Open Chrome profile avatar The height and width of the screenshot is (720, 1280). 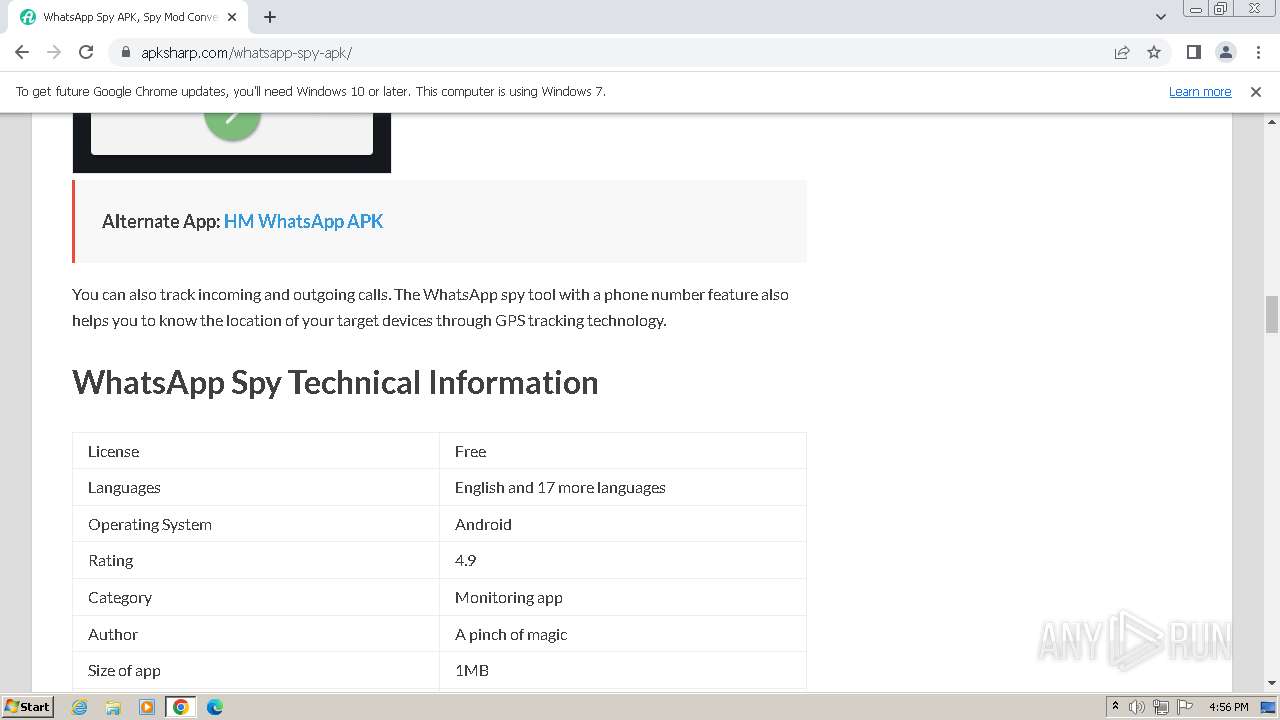pyautogui.click(x=1225, y=52)
